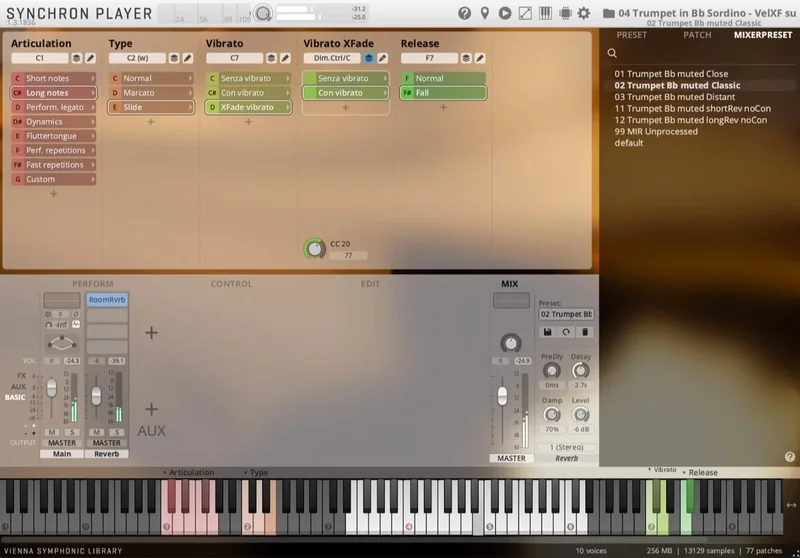800x558 pixels.
Task: Click the pencil edit icon in Articulation column
Action: point(90,58)
